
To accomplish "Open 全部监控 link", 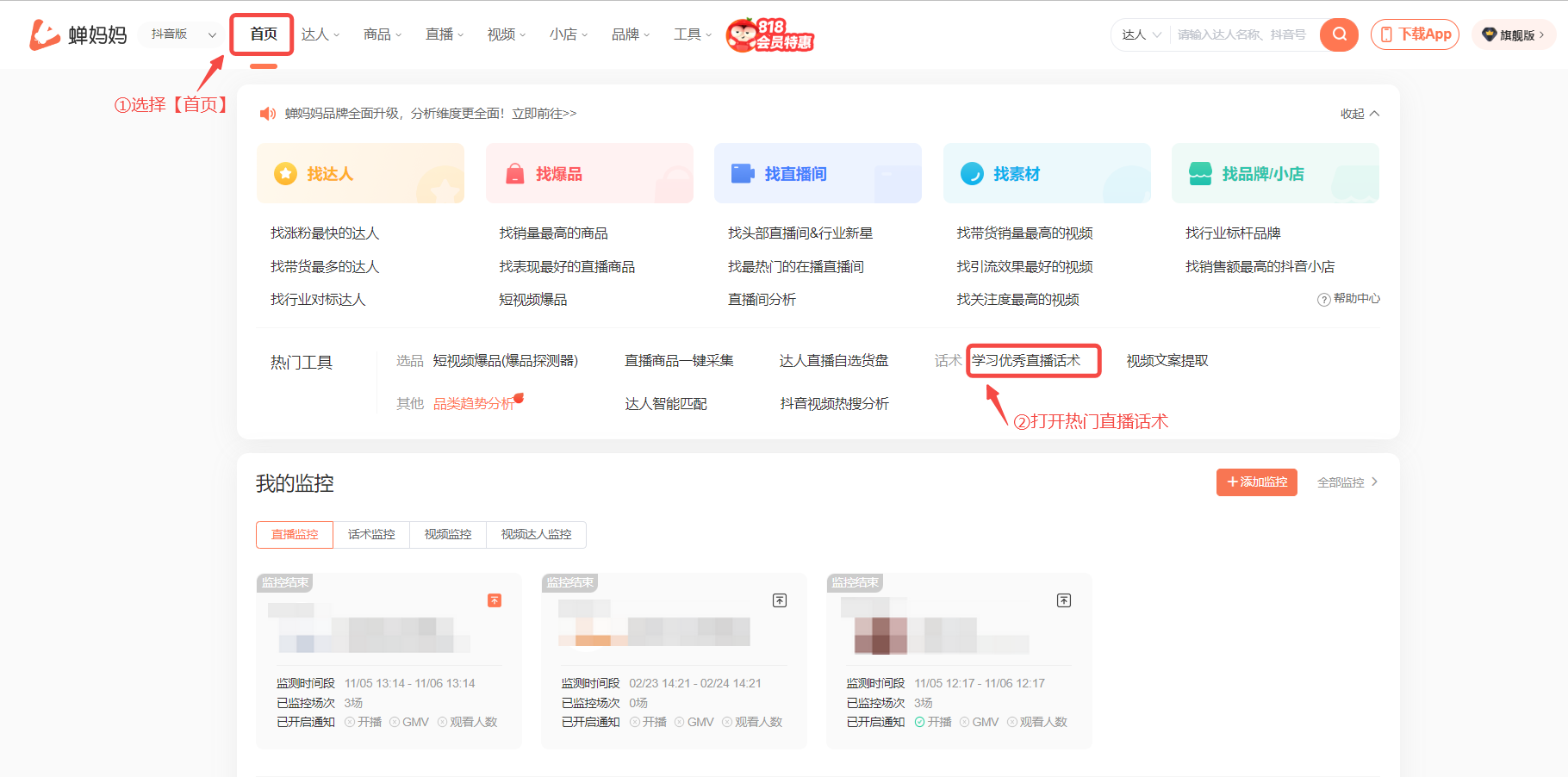I will pyautogui.click(x=1347, y=482).
